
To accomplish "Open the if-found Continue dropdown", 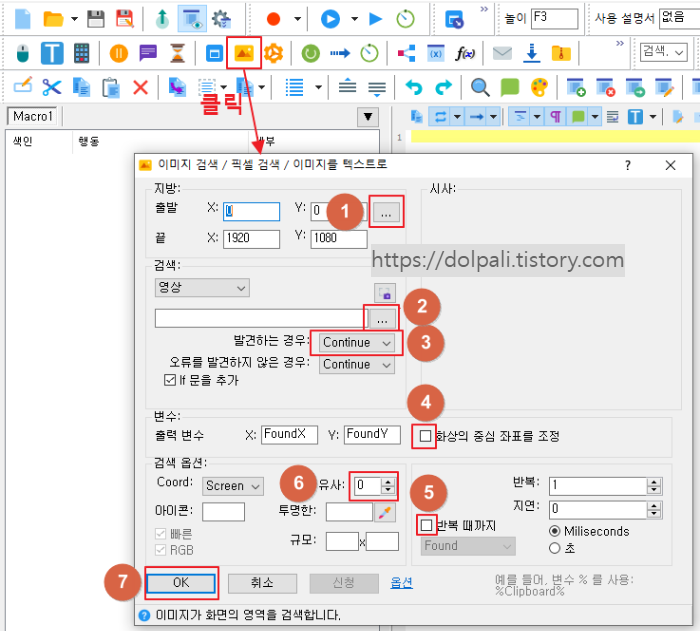I will point(357,343).
